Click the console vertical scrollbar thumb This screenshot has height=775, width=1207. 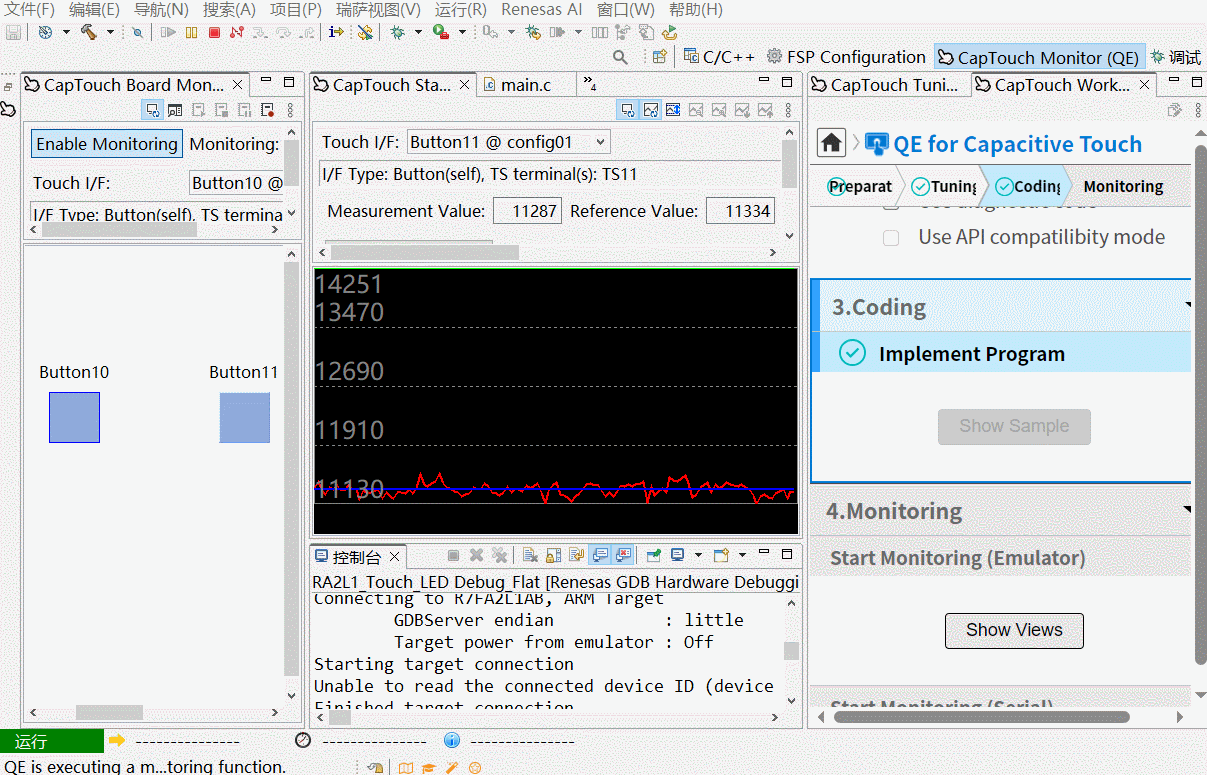pyautogui.click(x=791, y=651)
